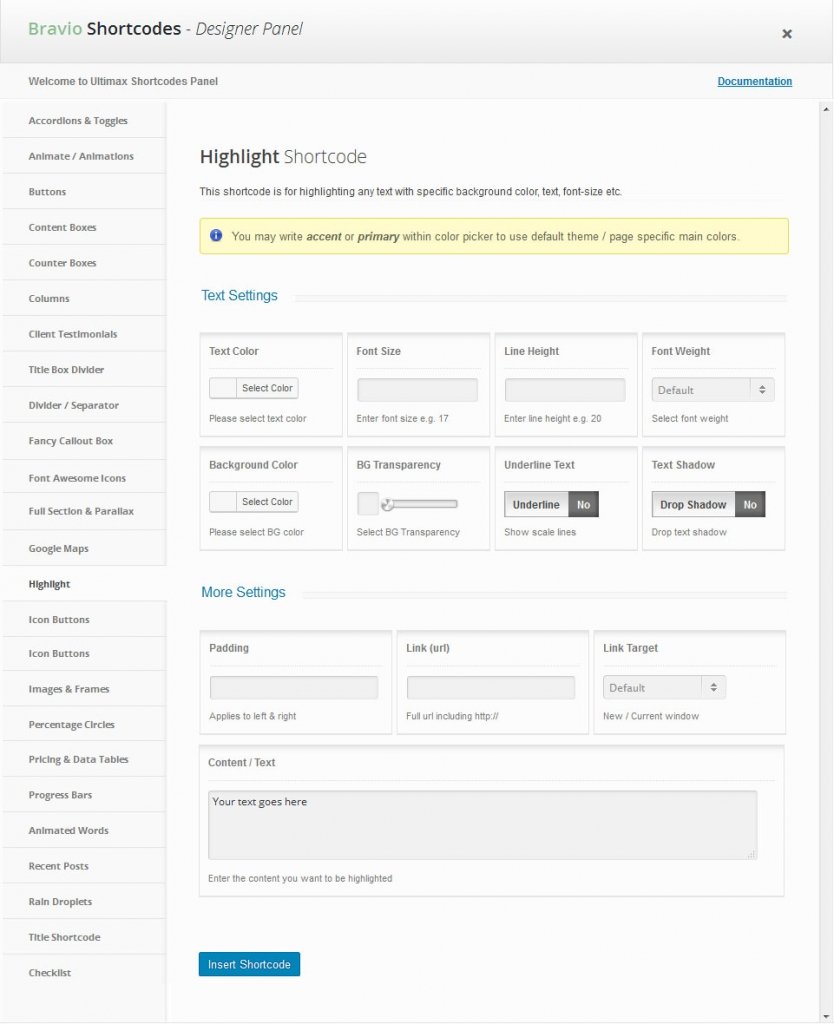The height and width of the screenshot is (1024, 834).
Task: Focus the Link (url) text field
Action: [490, 688]
